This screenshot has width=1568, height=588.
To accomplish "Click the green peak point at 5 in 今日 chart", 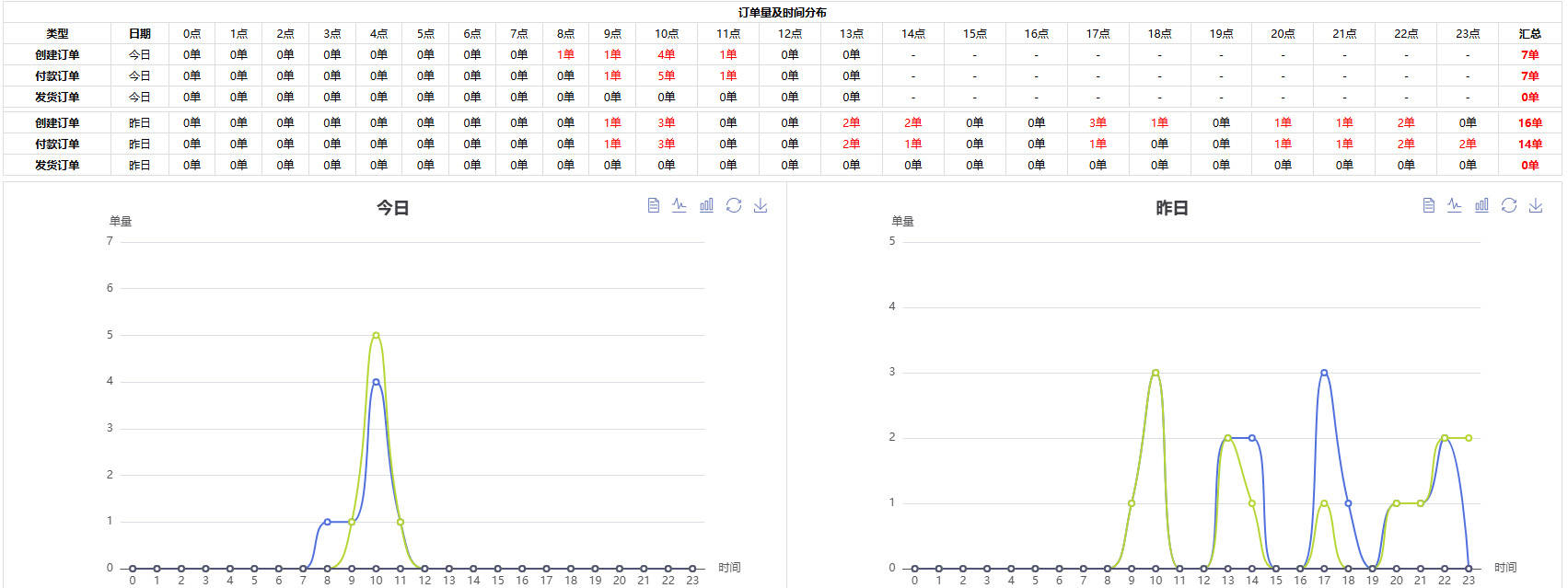I will tap(376, 335).
